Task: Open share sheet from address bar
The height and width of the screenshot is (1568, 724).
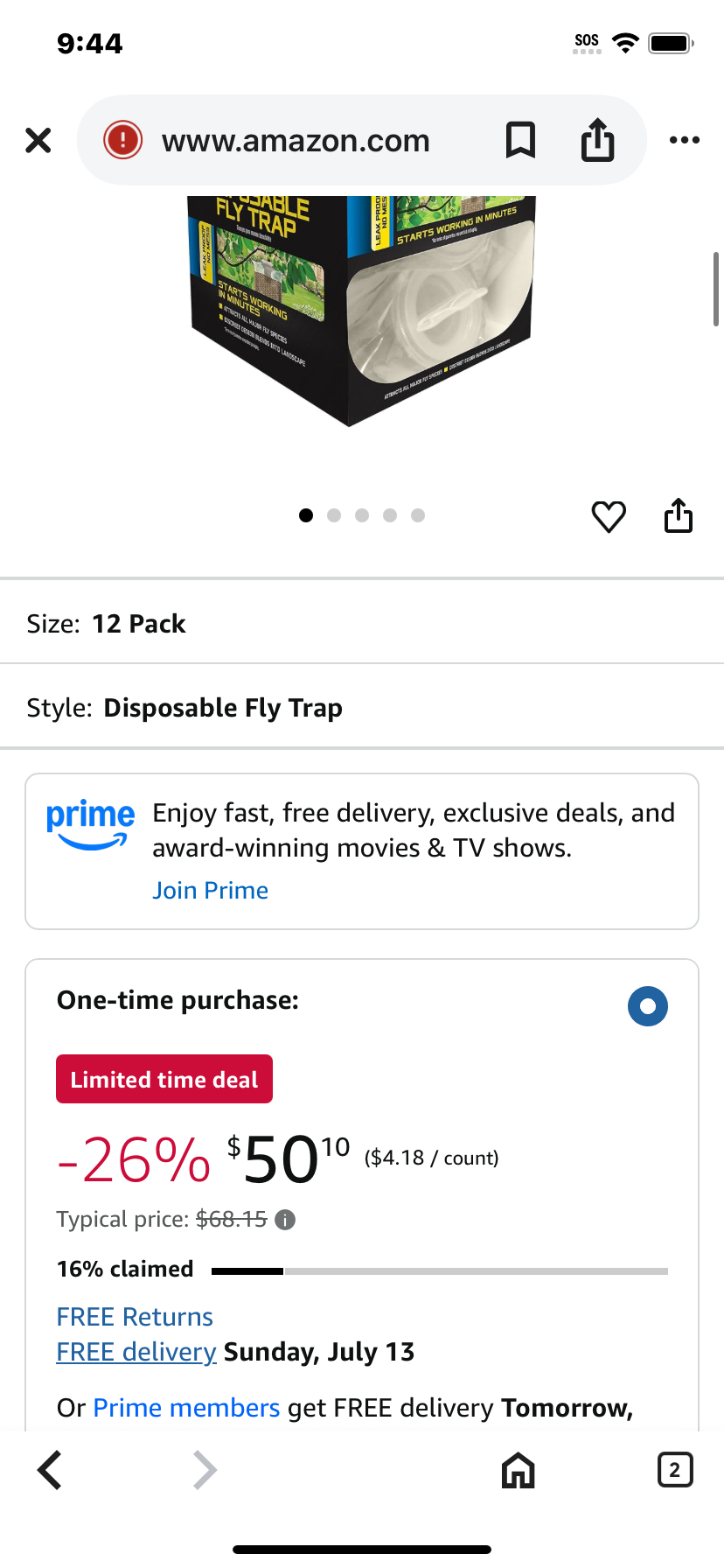Action: [x=598, y=140]
